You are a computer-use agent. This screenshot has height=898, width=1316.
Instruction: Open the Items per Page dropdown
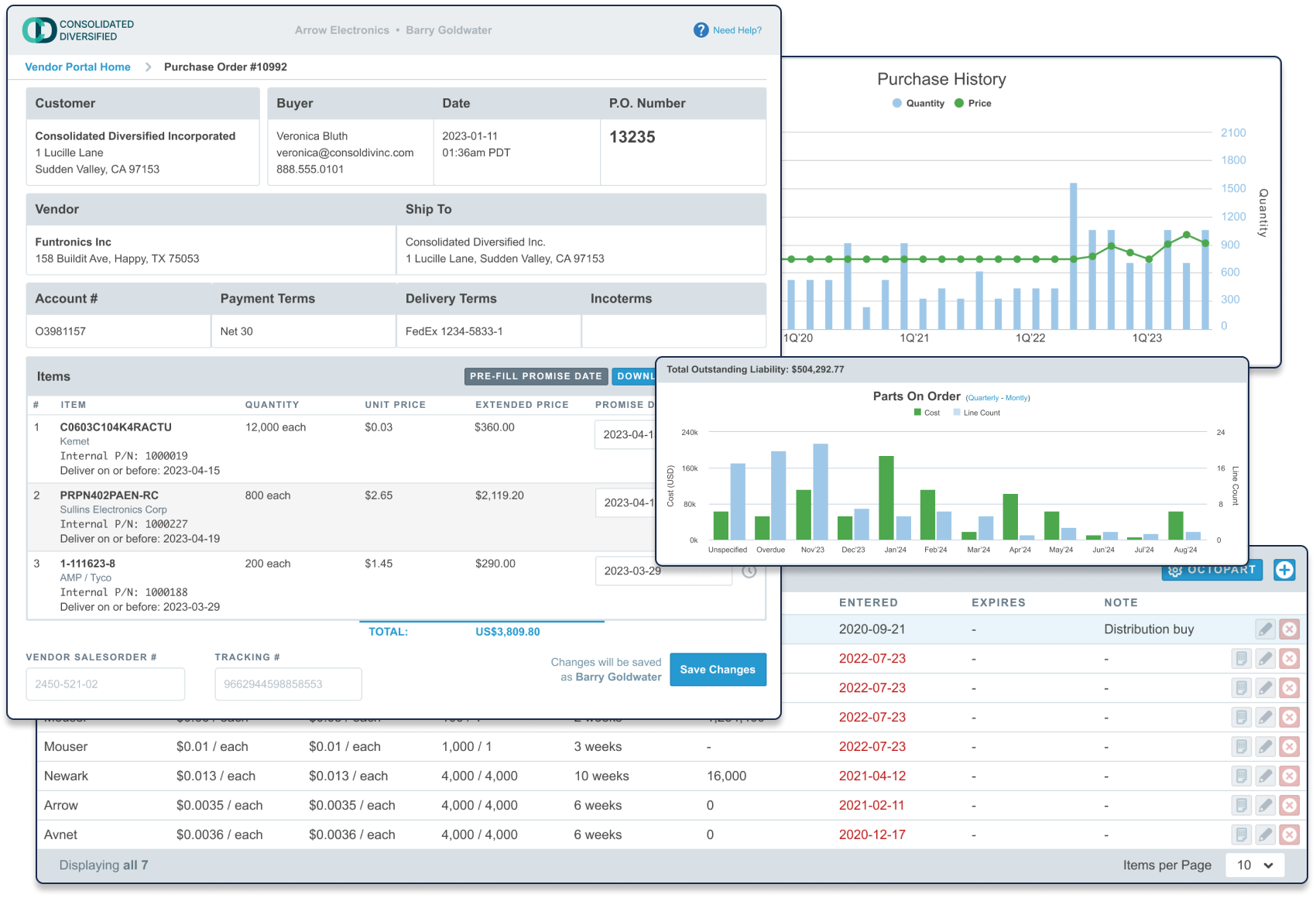click(1255, 865)
